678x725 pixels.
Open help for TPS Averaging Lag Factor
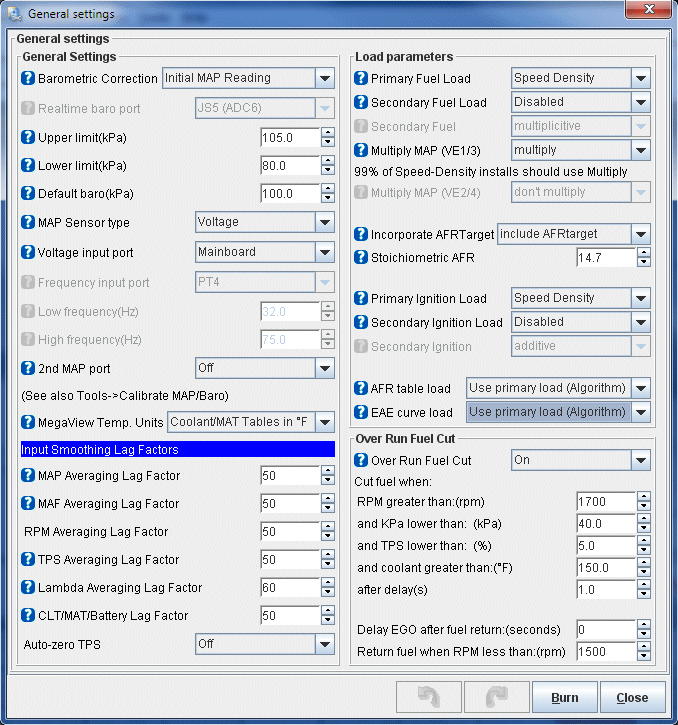[x=28, y=559]
